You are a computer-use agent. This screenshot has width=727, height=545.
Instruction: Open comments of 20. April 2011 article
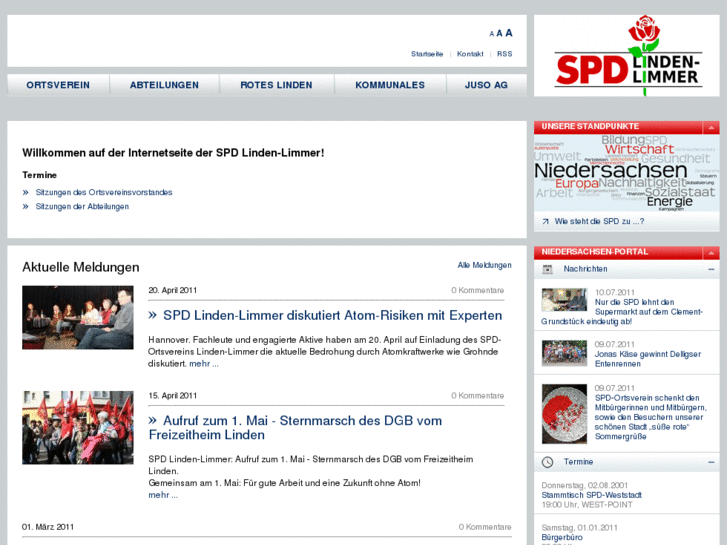478,290
